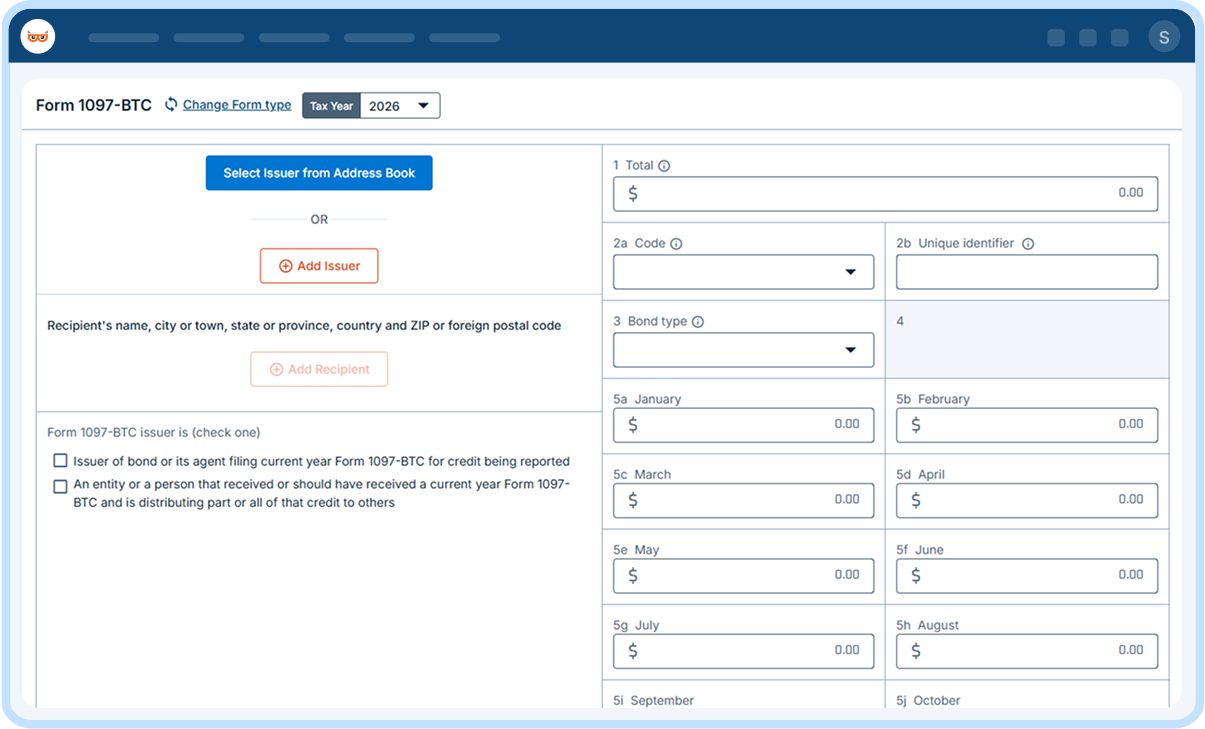Click the Form 1097-BTC heading

pyautogui.click(x=94, y=105)
